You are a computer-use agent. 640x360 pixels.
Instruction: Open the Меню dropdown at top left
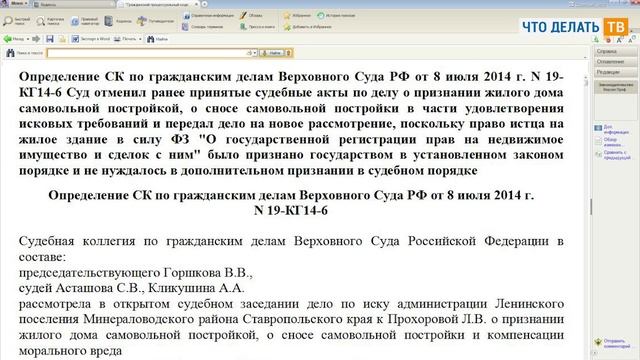(15, 4)
